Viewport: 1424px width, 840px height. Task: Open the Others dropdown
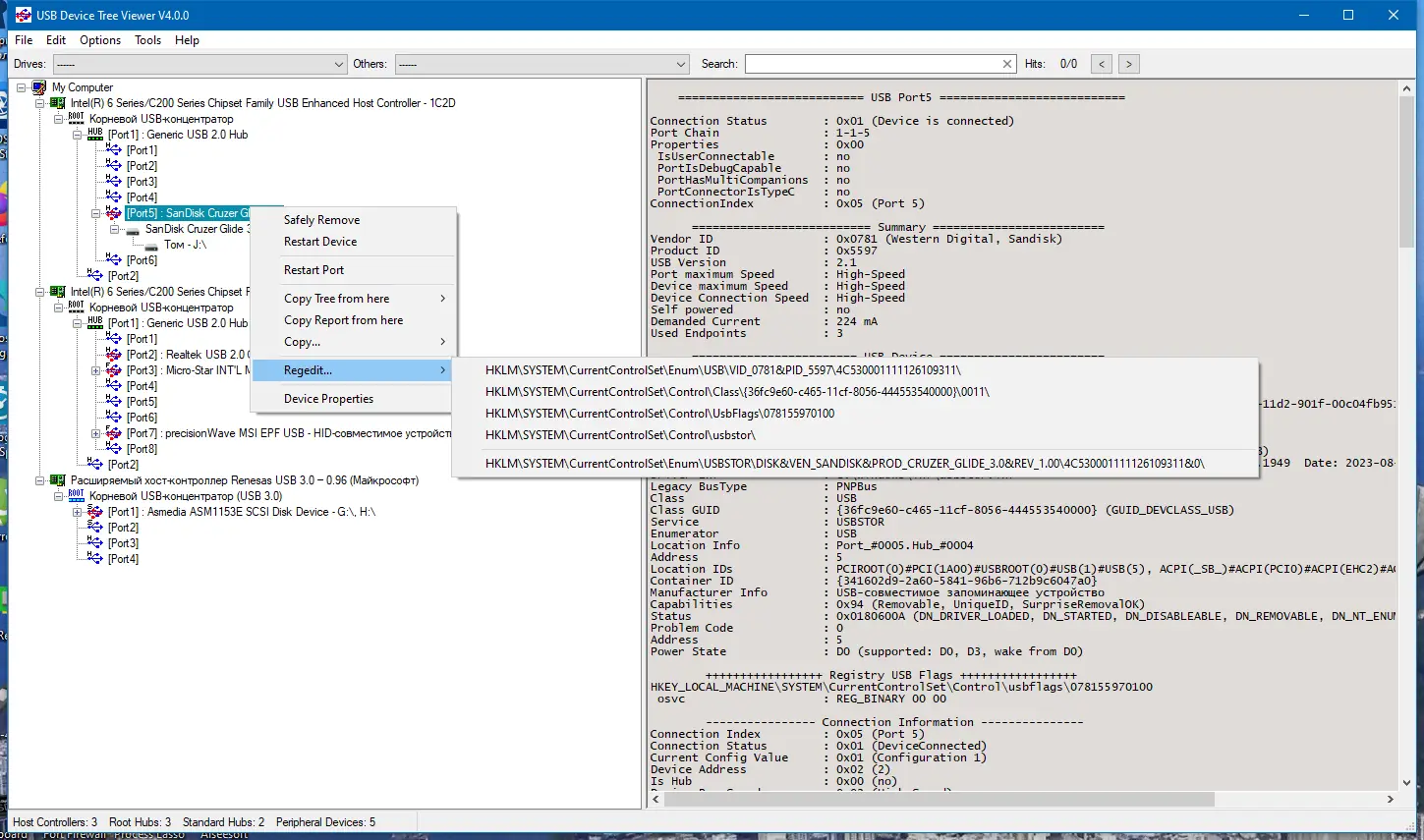point(541,64)
